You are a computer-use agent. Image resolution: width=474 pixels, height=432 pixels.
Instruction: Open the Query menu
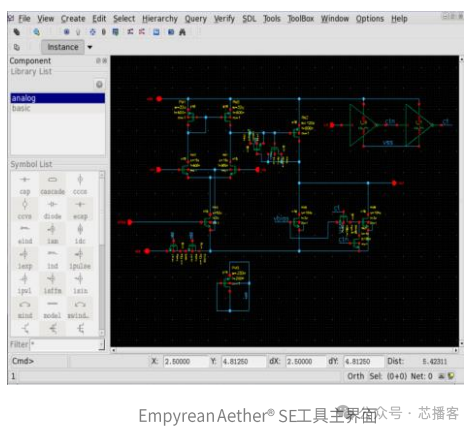[x=196, y=19]
